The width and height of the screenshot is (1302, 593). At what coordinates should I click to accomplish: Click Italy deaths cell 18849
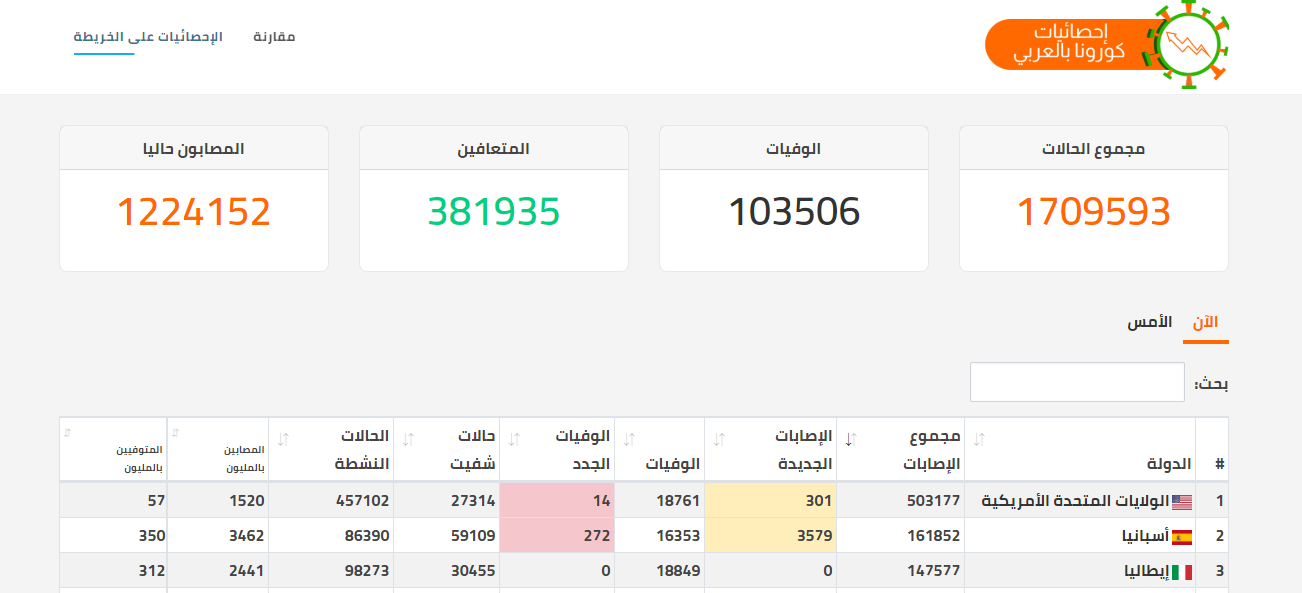point(660,570)
